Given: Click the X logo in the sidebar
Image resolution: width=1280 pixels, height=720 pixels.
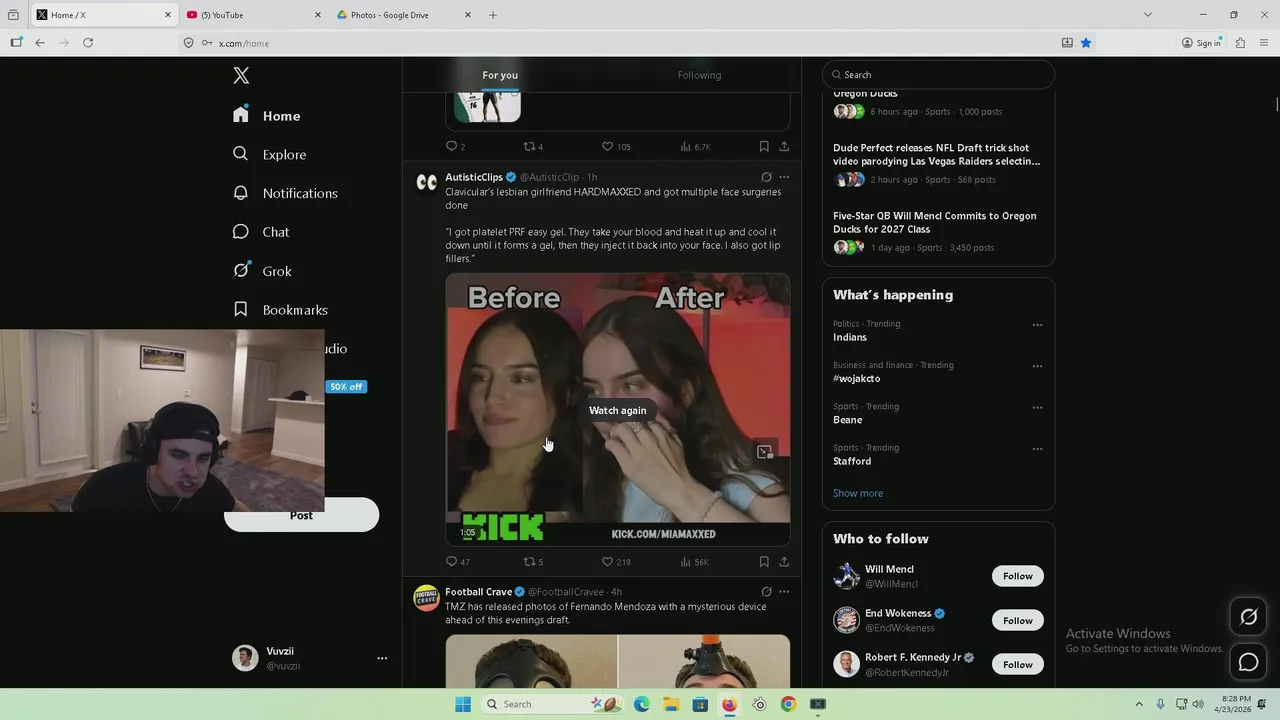Looking at the screenshot, I should tap(241, 76).
